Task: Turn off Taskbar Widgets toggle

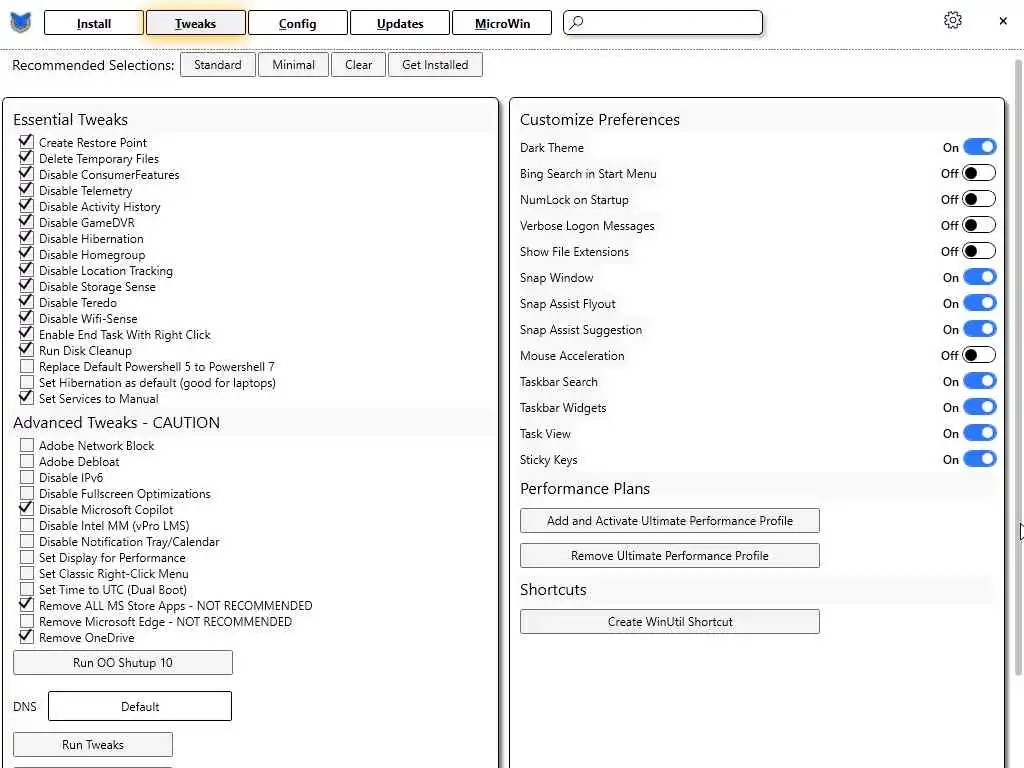Action: pos(980,407)
